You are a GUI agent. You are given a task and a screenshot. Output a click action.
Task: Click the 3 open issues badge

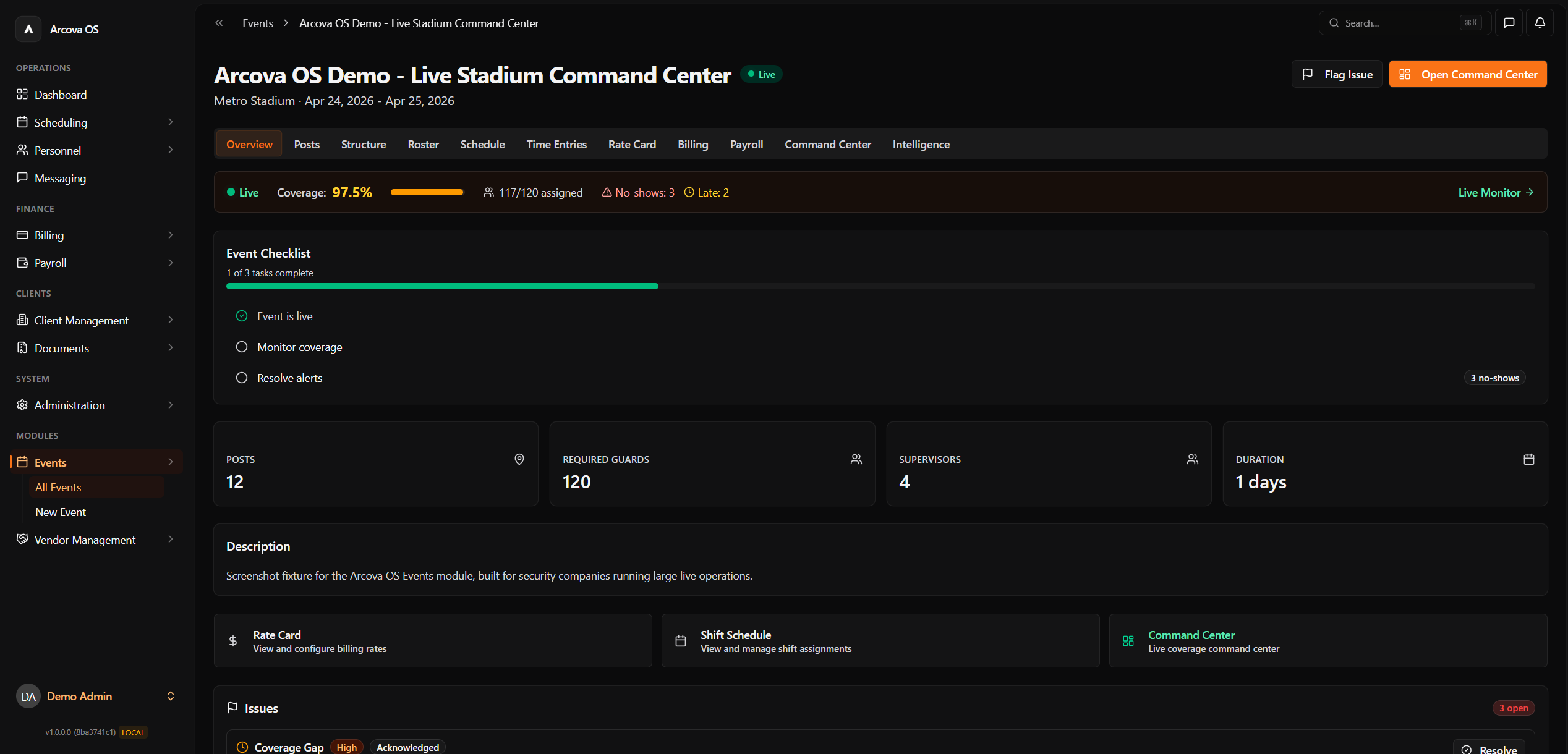click(x=1513, y=708)
